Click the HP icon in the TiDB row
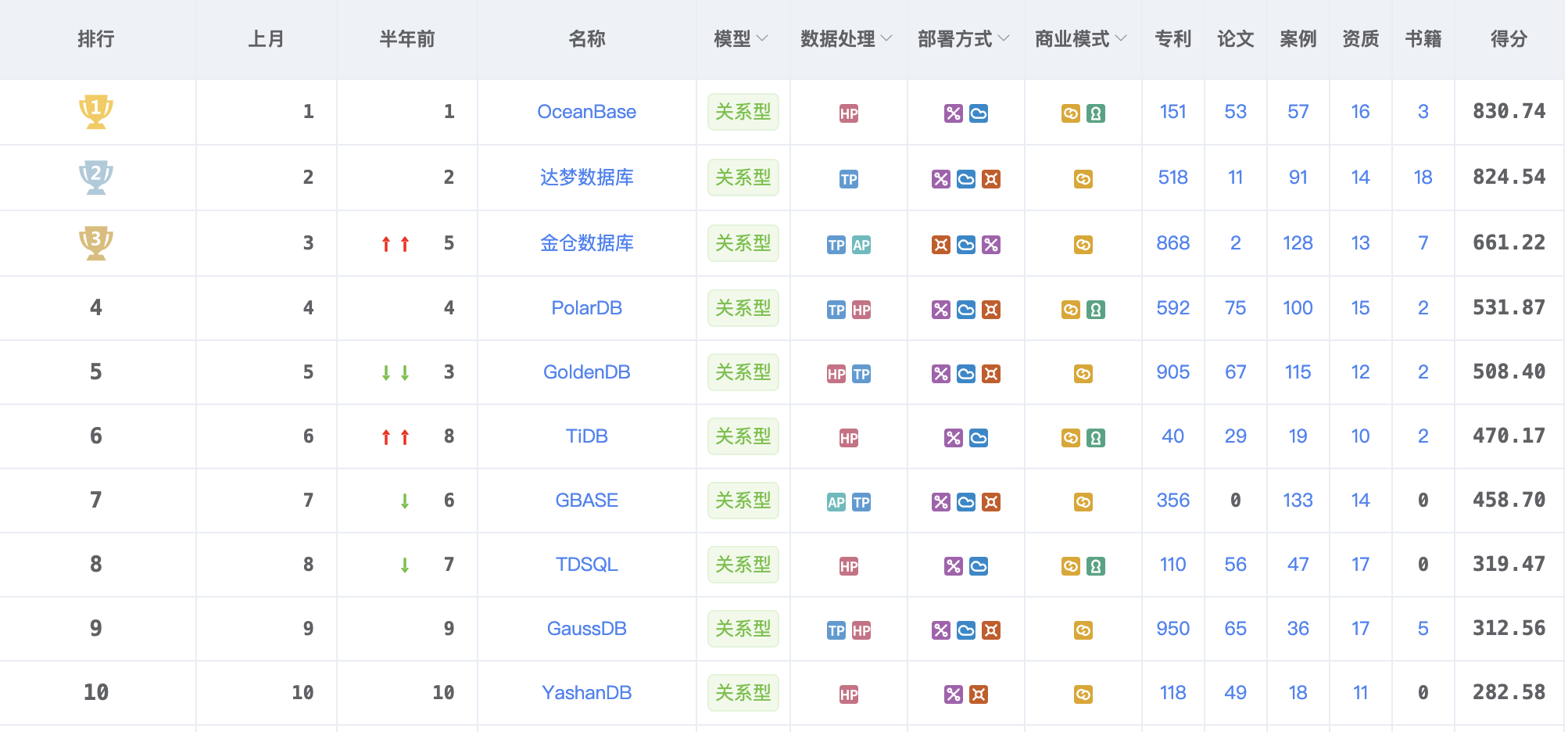Screen dimensions: 1568x732 pyautogui.click(x=849, y=438)
